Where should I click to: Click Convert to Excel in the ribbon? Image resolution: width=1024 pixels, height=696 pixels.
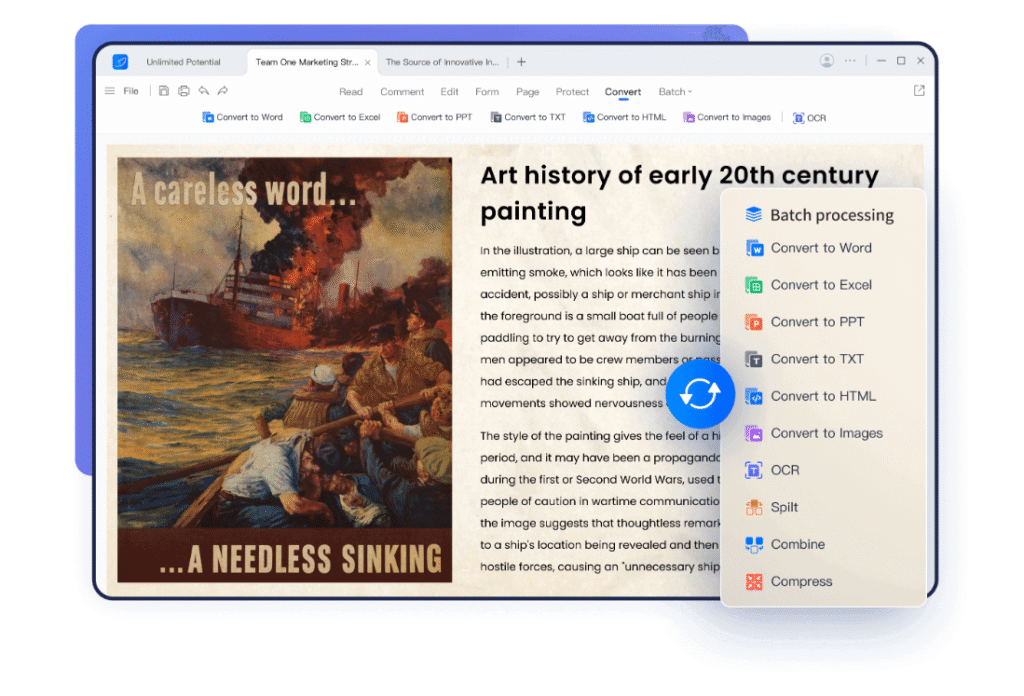click(340, 118)
